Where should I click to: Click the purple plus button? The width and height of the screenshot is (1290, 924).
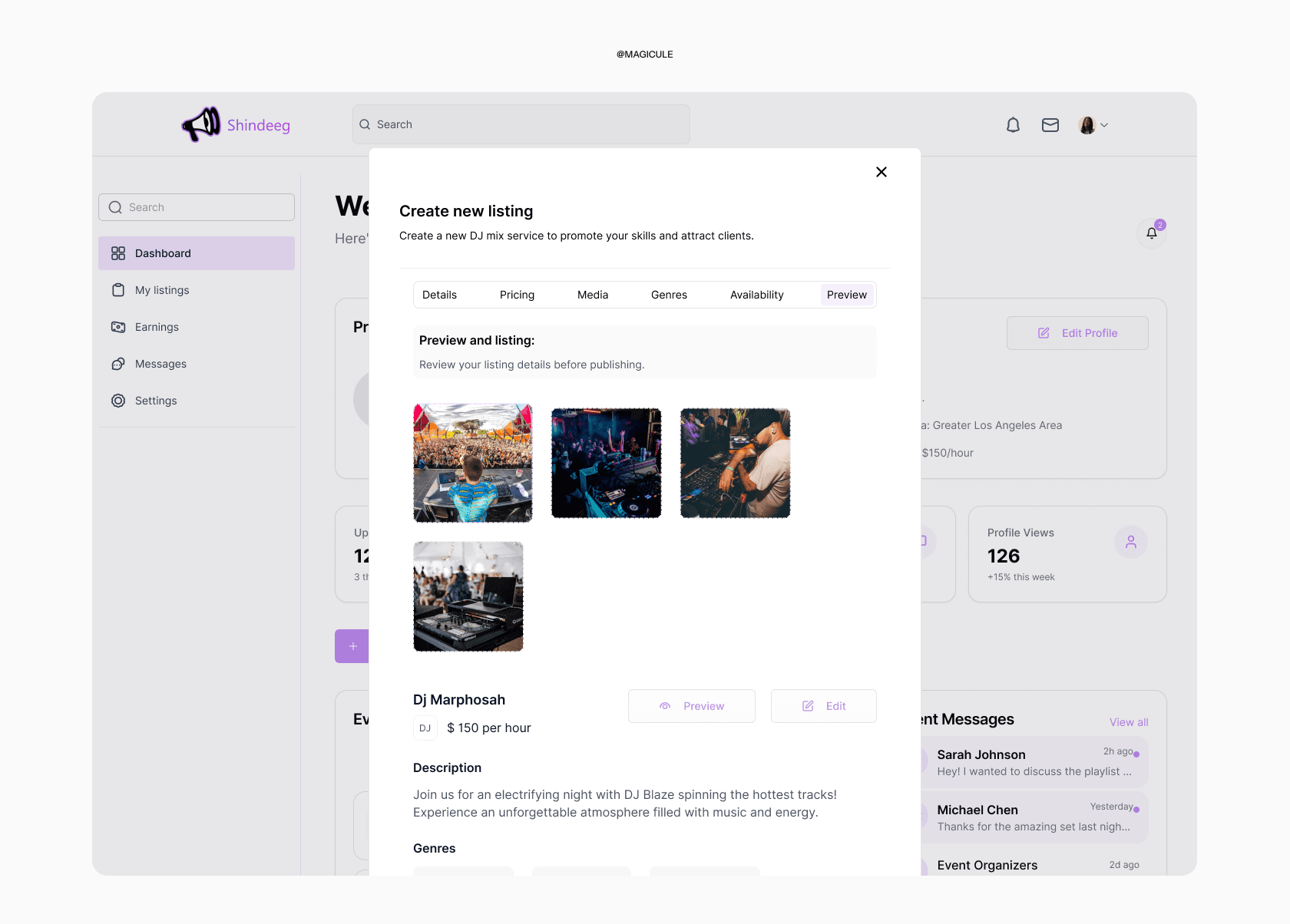point(352,646)
